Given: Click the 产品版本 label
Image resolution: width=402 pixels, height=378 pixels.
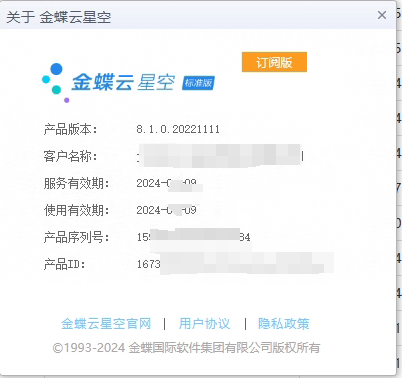Looking at the screenshot, I should [70, 129].
